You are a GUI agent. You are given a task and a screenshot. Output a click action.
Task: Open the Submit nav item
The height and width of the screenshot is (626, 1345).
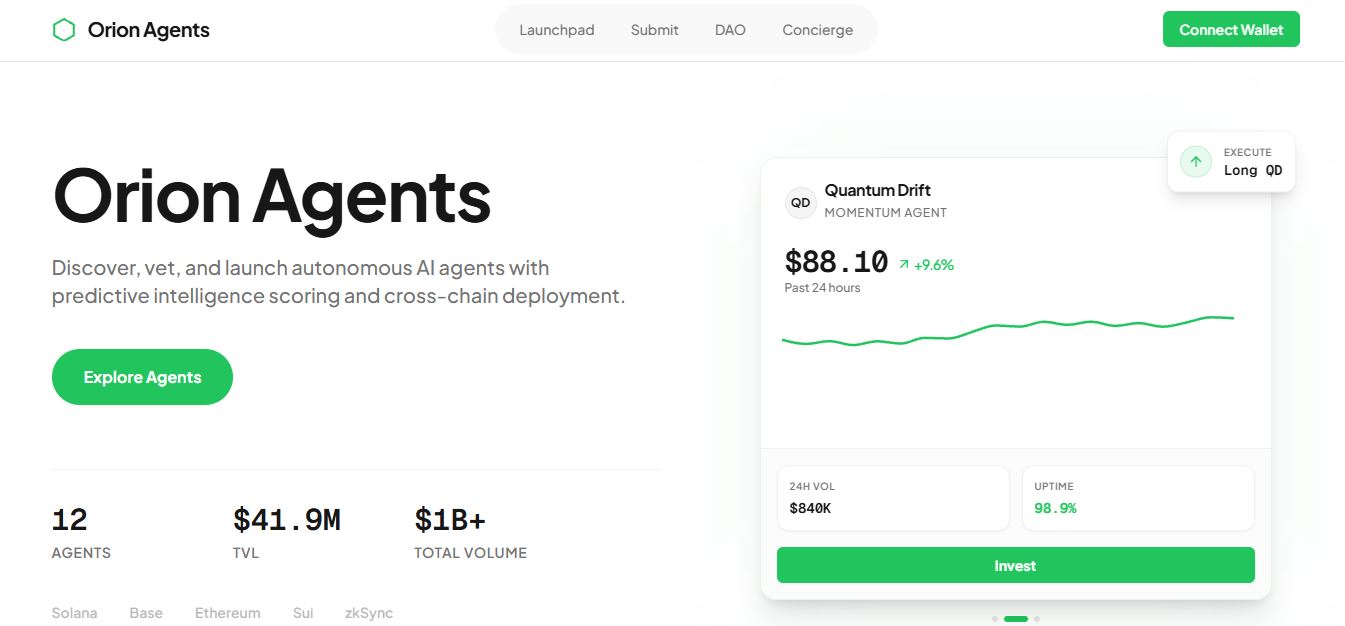click(655, 30)
